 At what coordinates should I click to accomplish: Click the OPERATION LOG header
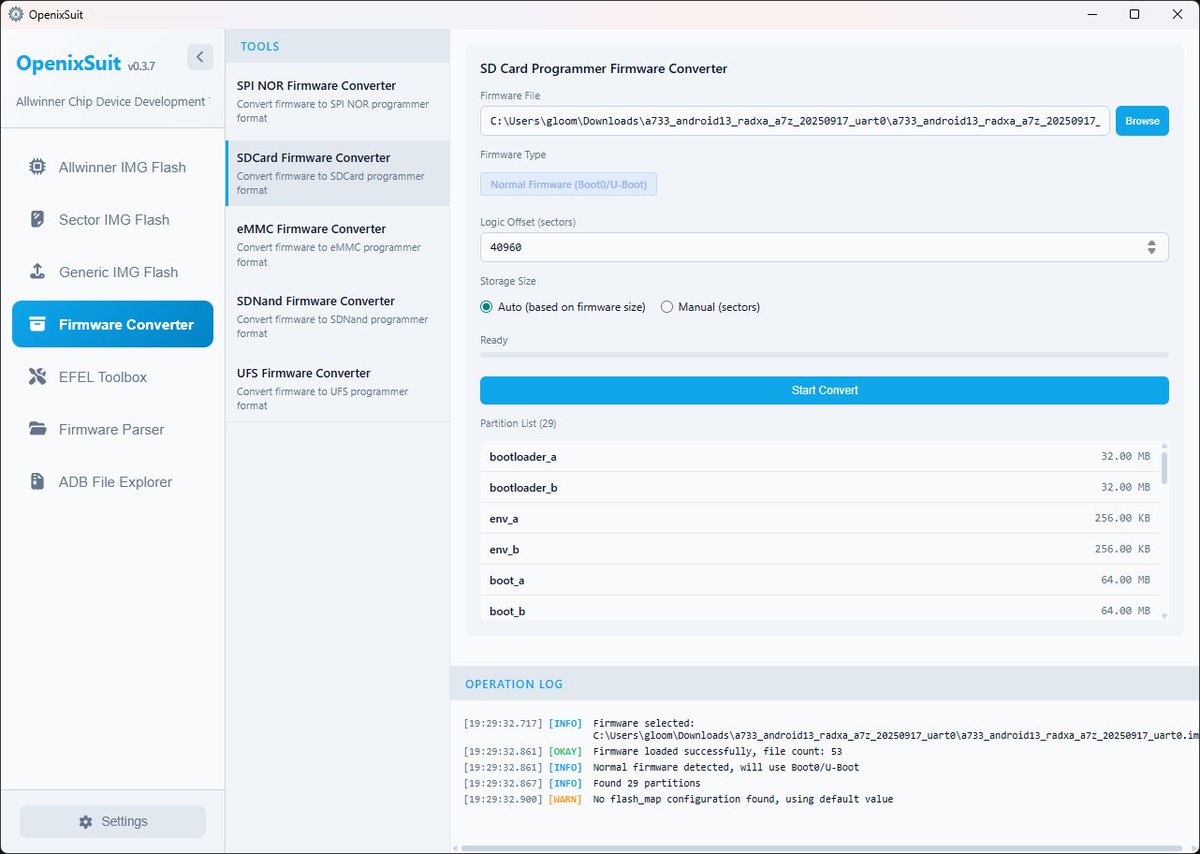[x=514, y=684]
